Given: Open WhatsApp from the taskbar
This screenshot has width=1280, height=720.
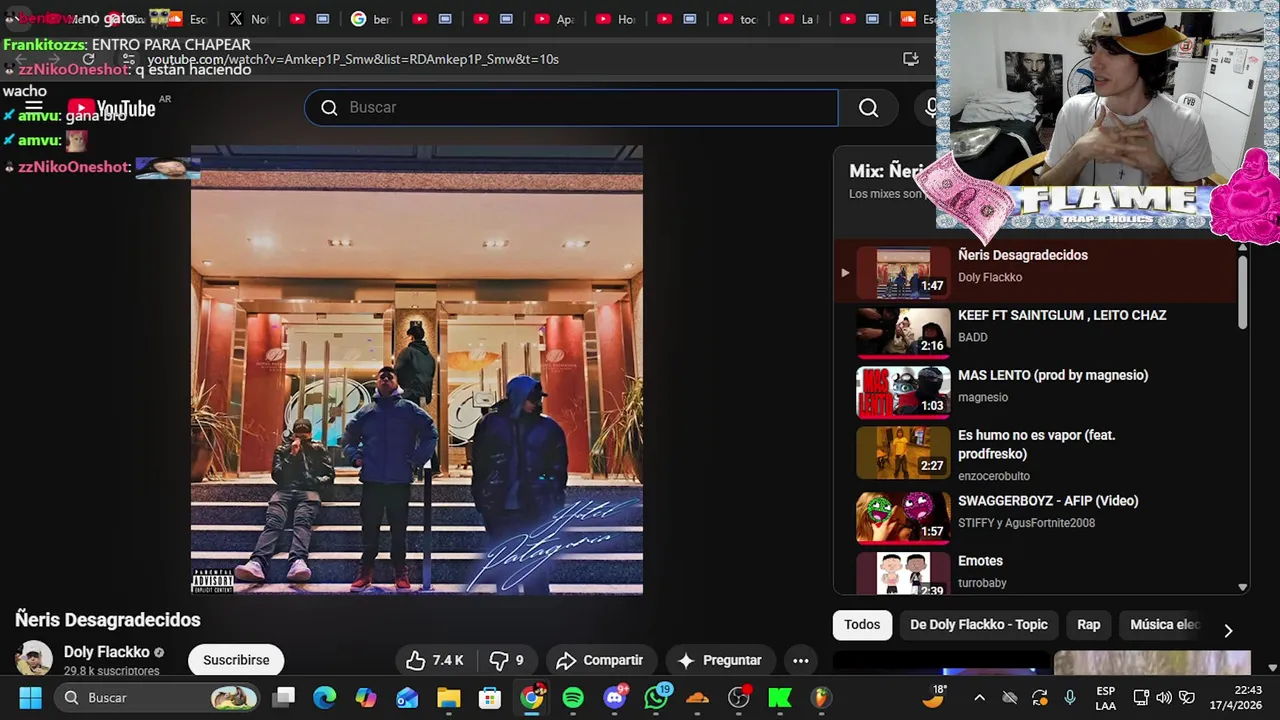Looking at the screenshot, I should coord(656,698).
